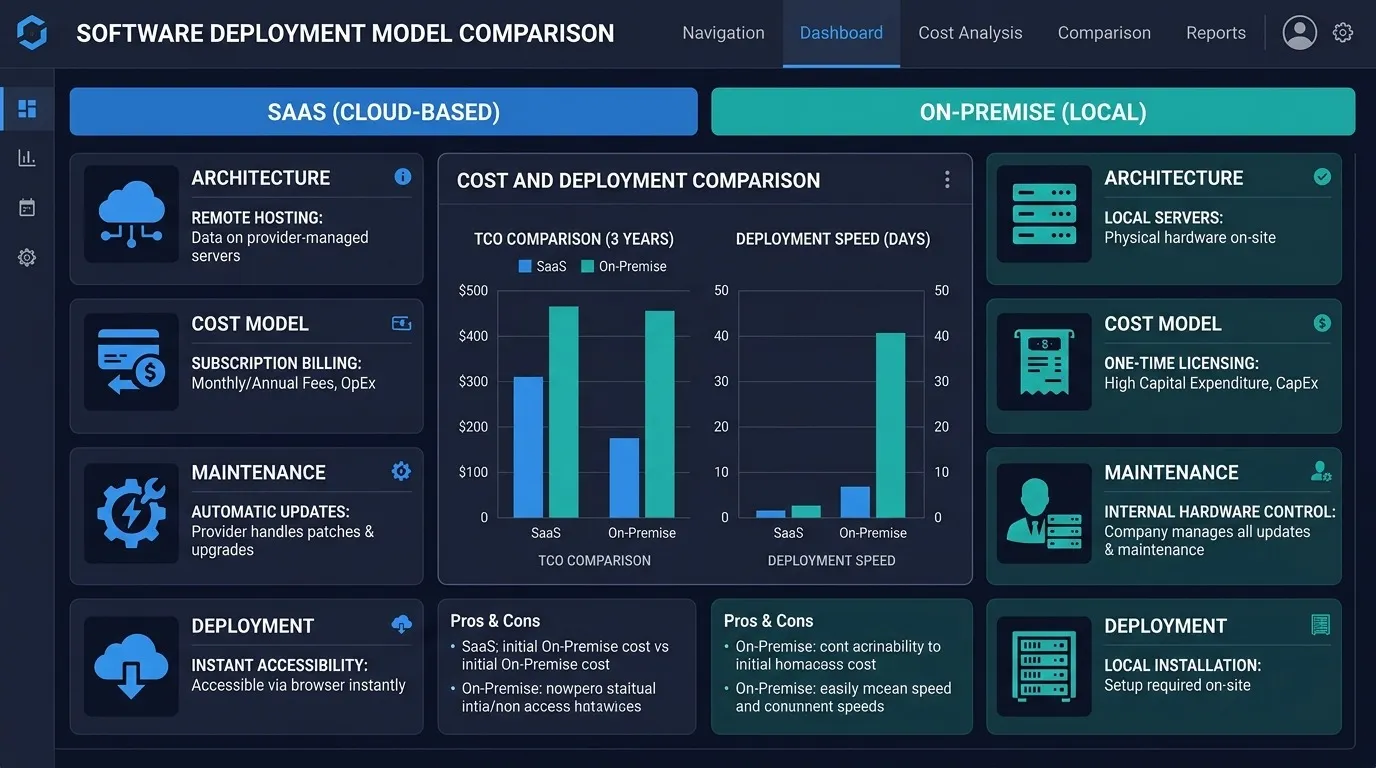Click the "$500" axis label in TCO chart

point(473,290)
